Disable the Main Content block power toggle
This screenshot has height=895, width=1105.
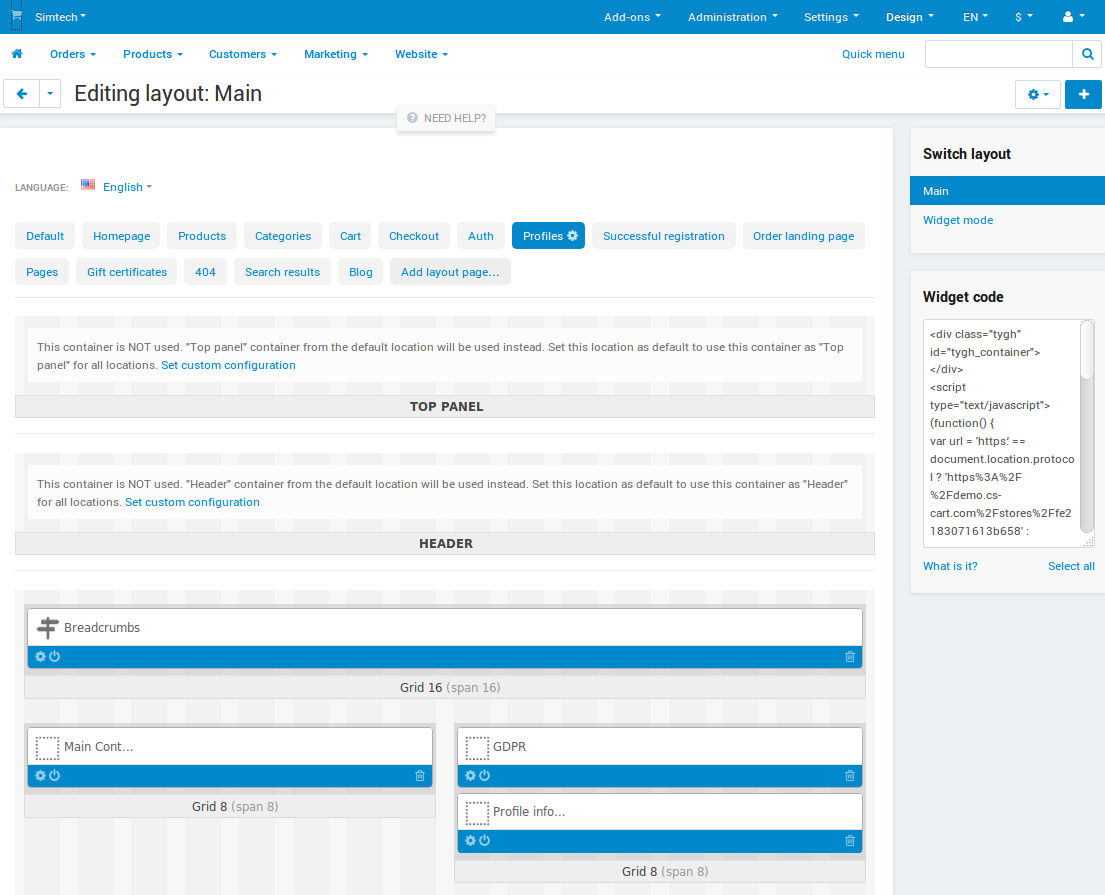(54, 775)
